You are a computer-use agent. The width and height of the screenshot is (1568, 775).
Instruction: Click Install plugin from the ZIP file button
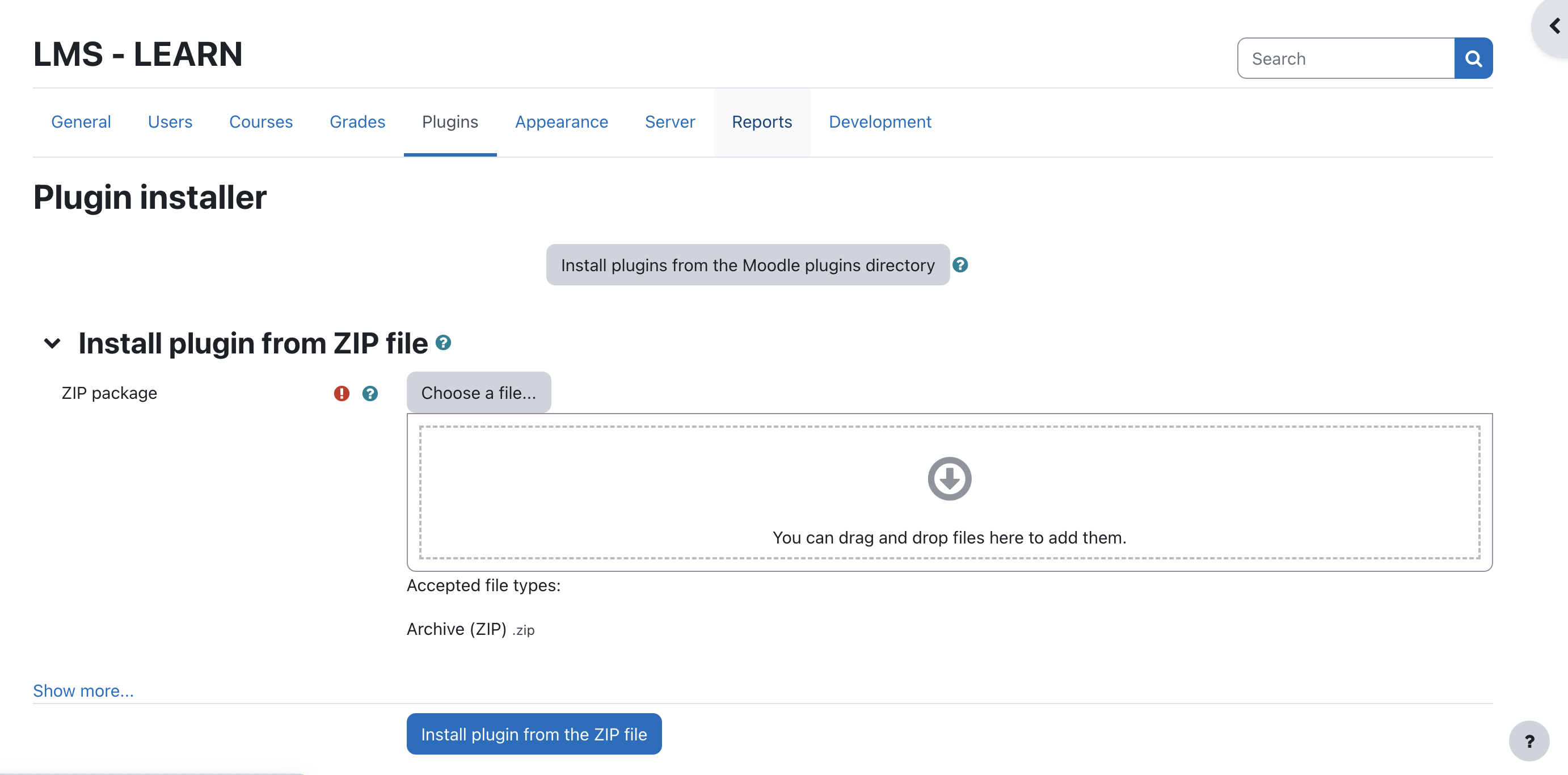click(534, 734)
